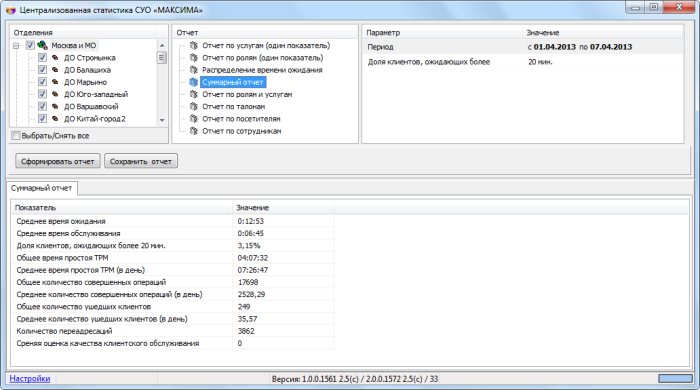Click the ДО Стромынка branch icon
The width and height of the screenshot is (700, 390).
[55, 58]
